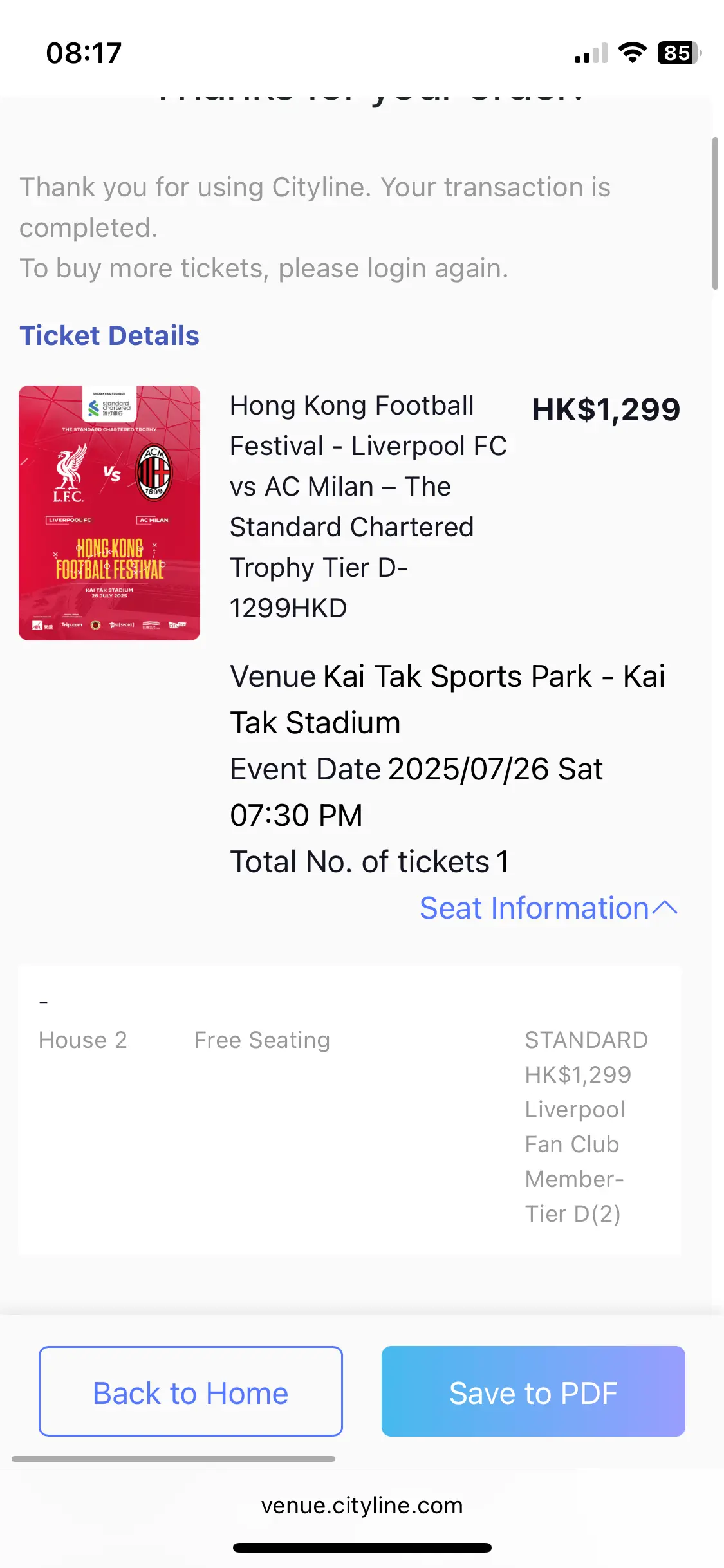Tap the battery level indicator
This screenshot has width=724, height=1568.
679,53
